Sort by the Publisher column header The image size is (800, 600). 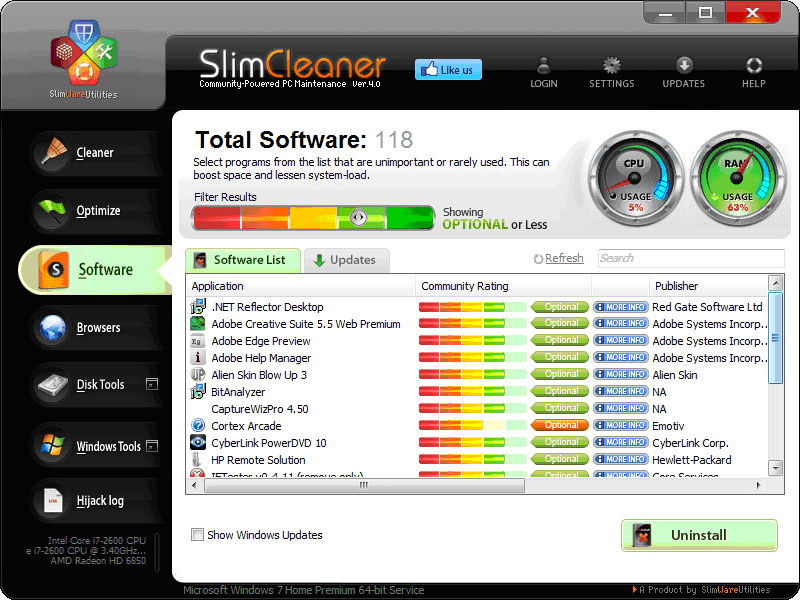[709, 286]
